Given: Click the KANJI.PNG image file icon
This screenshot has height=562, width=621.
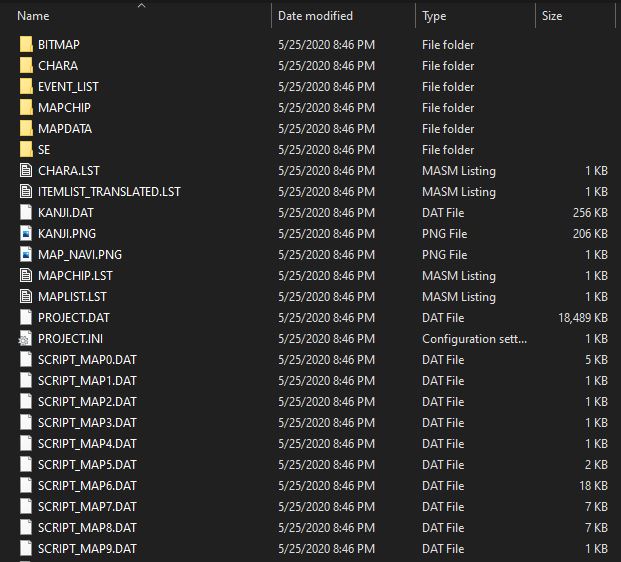Looking at the screenshot, I should [26, 234].
